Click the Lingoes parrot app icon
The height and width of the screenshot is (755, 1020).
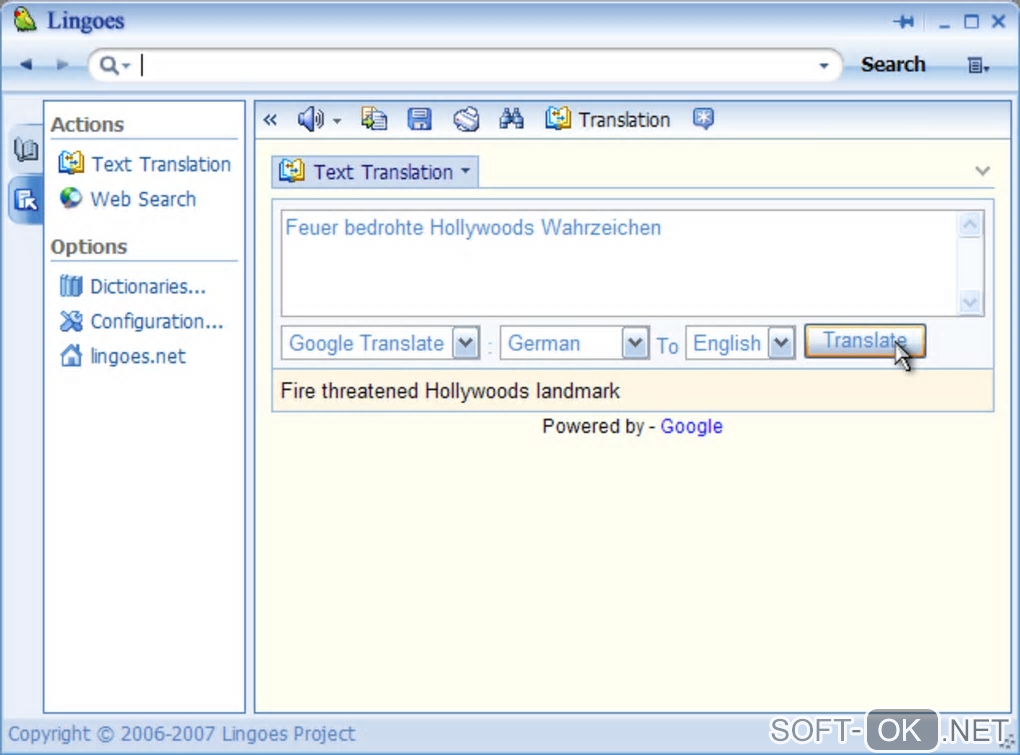(x=25, y=20)
